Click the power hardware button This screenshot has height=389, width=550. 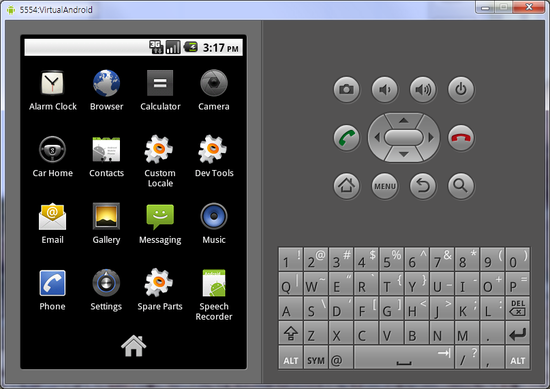(461, 89)
